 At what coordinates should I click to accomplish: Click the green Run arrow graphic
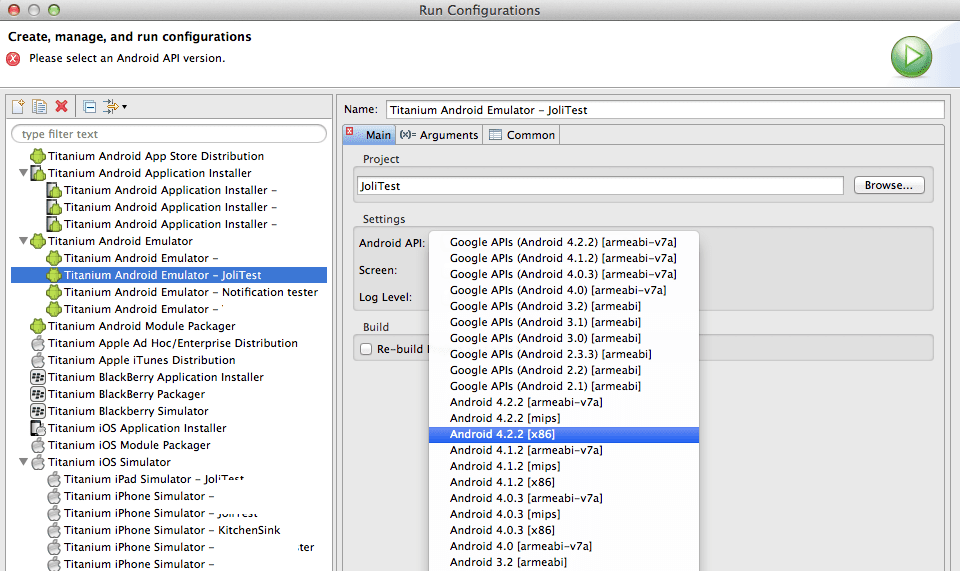(x=911, y=56)
